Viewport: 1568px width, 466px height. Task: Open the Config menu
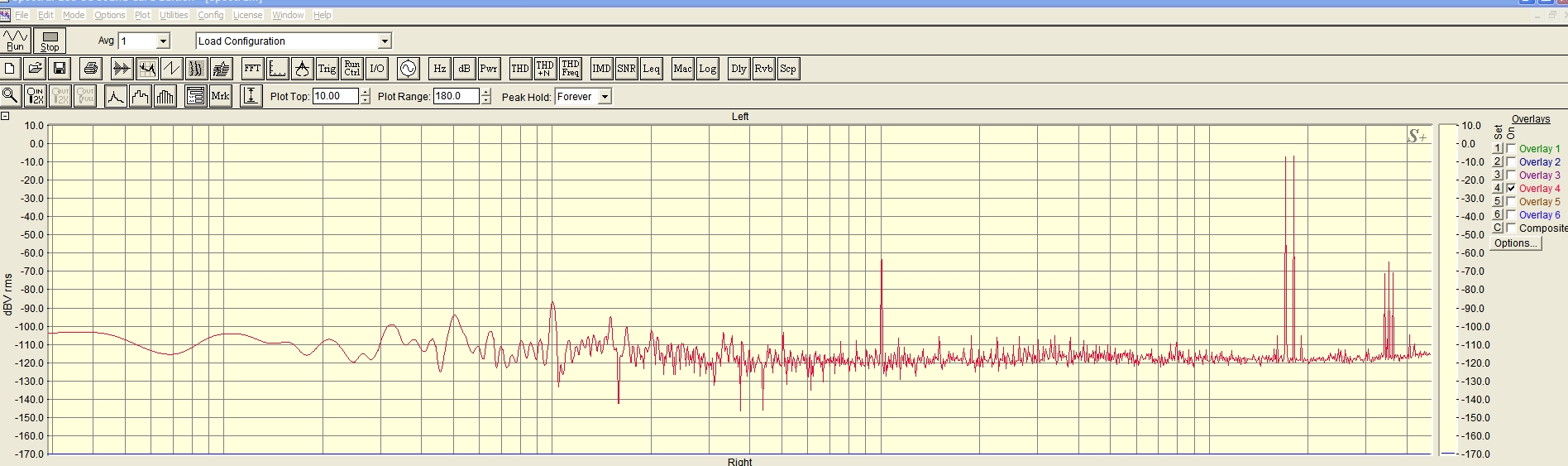coord(210,15)
